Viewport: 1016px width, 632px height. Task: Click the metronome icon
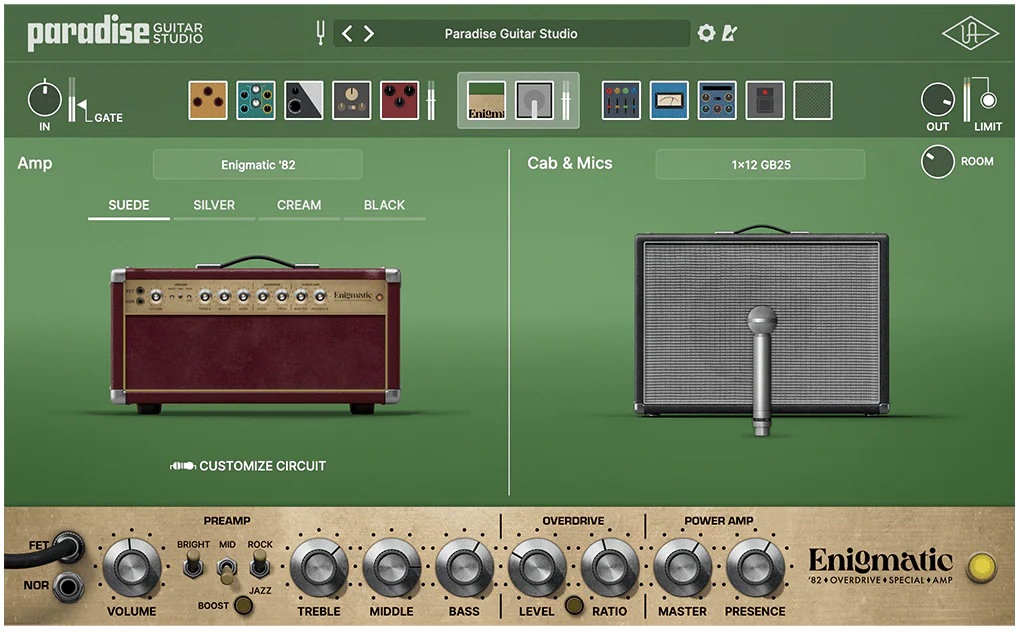tap(730, 32)
